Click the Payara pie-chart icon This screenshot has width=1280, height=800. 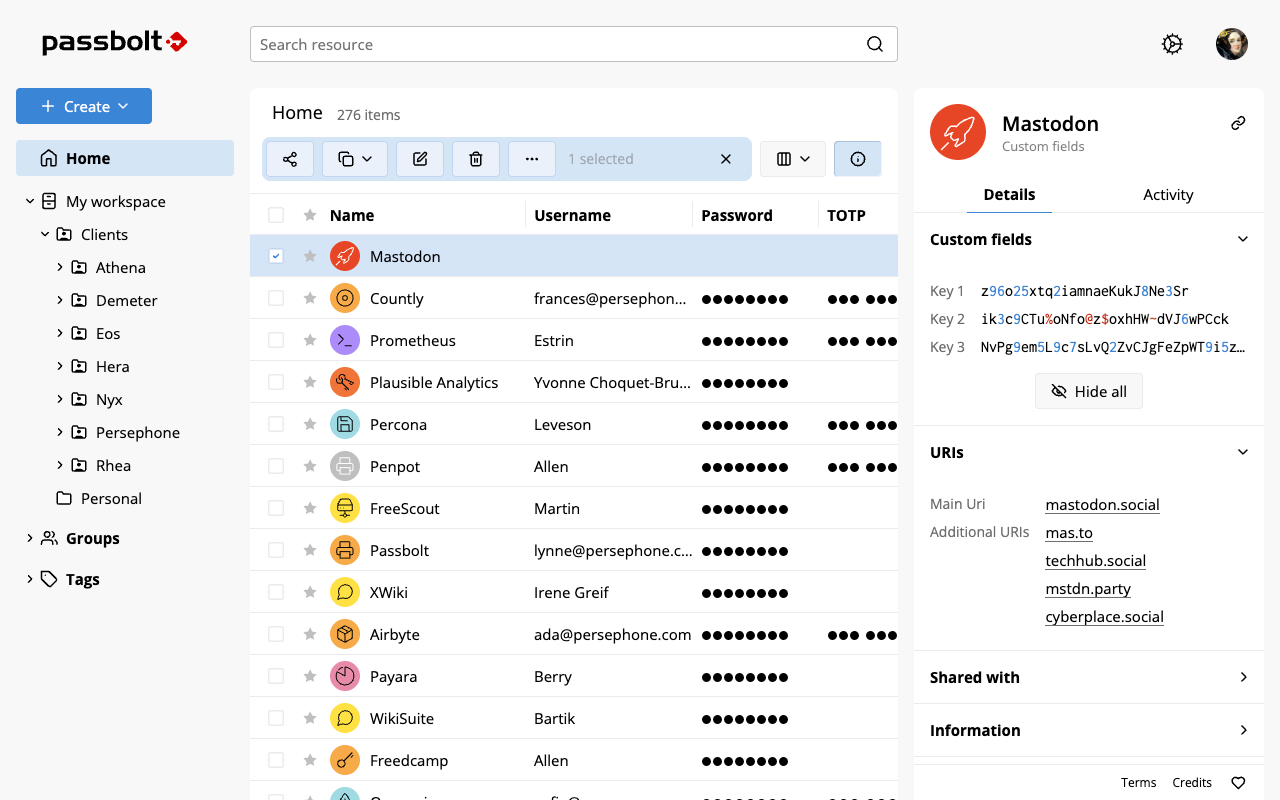(x=344, y=676)
